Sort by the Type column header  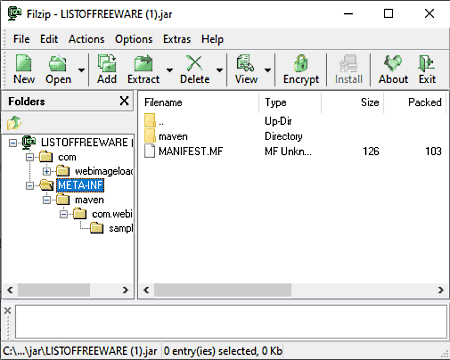290,102
